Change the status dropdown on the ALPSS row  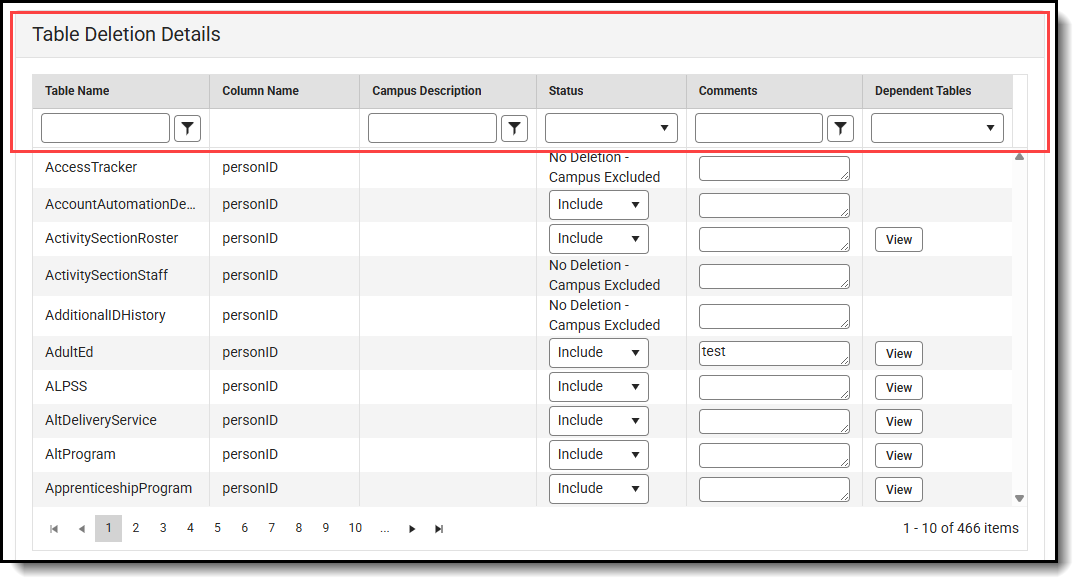coord(598,386)
